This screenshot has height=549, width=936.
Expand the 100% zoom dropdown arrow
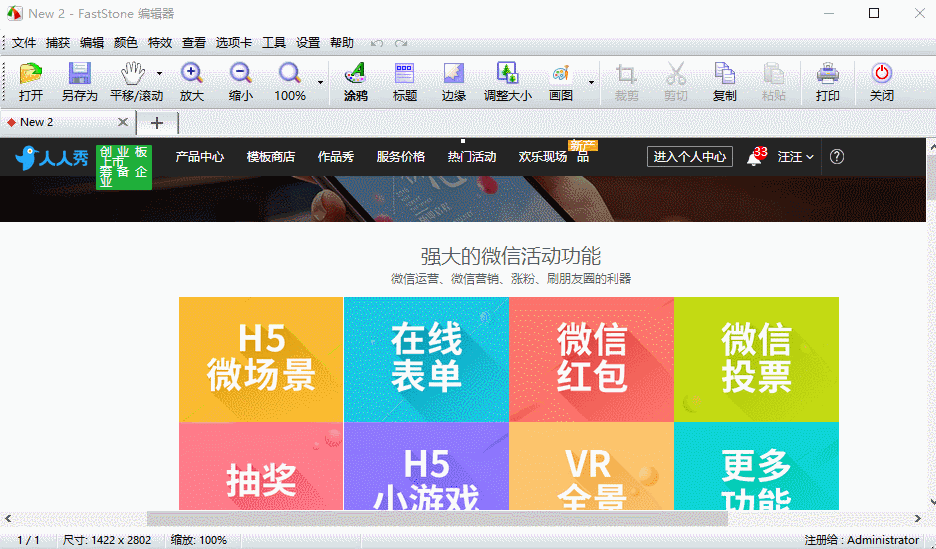click(321, 82)
